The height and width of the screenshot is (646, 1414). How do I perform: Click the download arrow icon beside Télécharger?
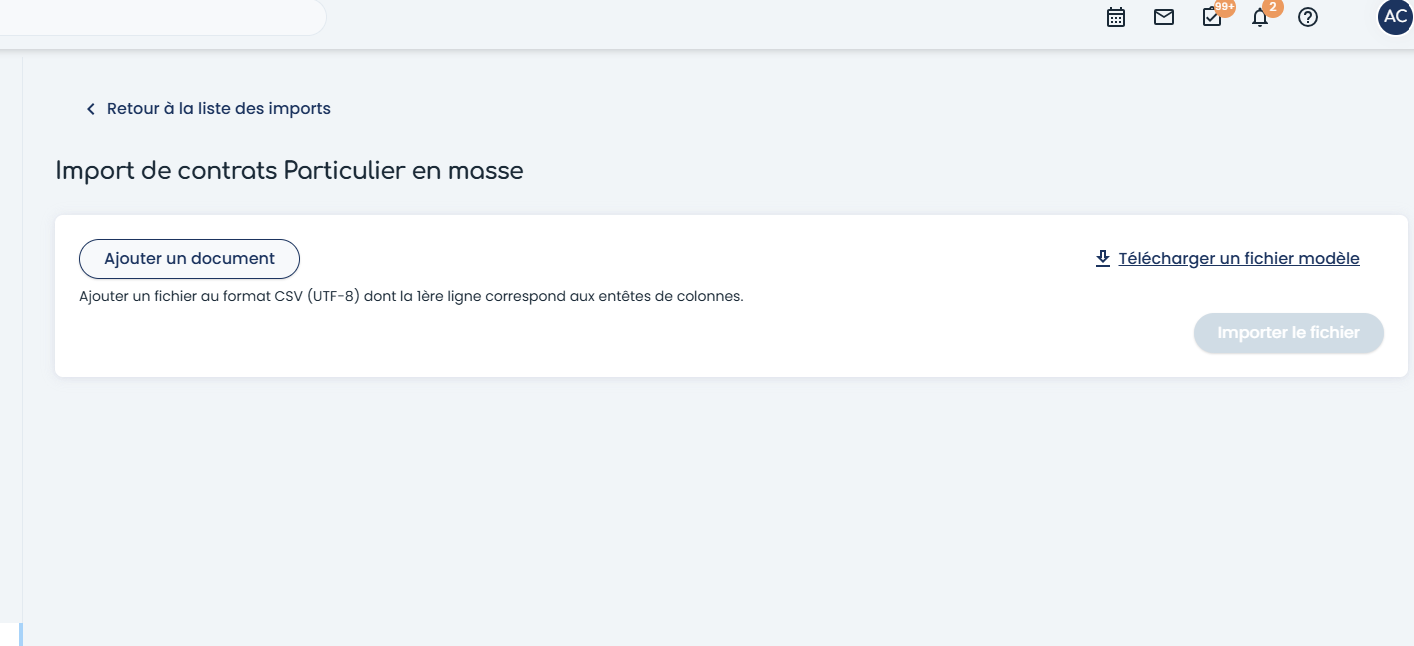point(1103,258)
